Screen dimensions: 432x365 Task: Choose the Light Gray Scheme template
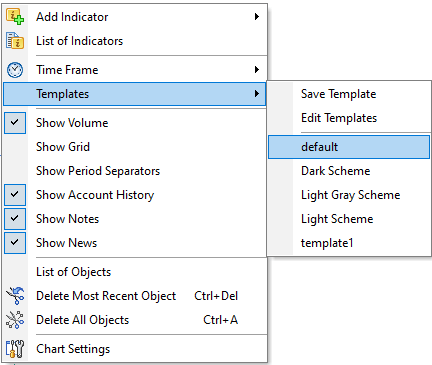tap(349, 195)
